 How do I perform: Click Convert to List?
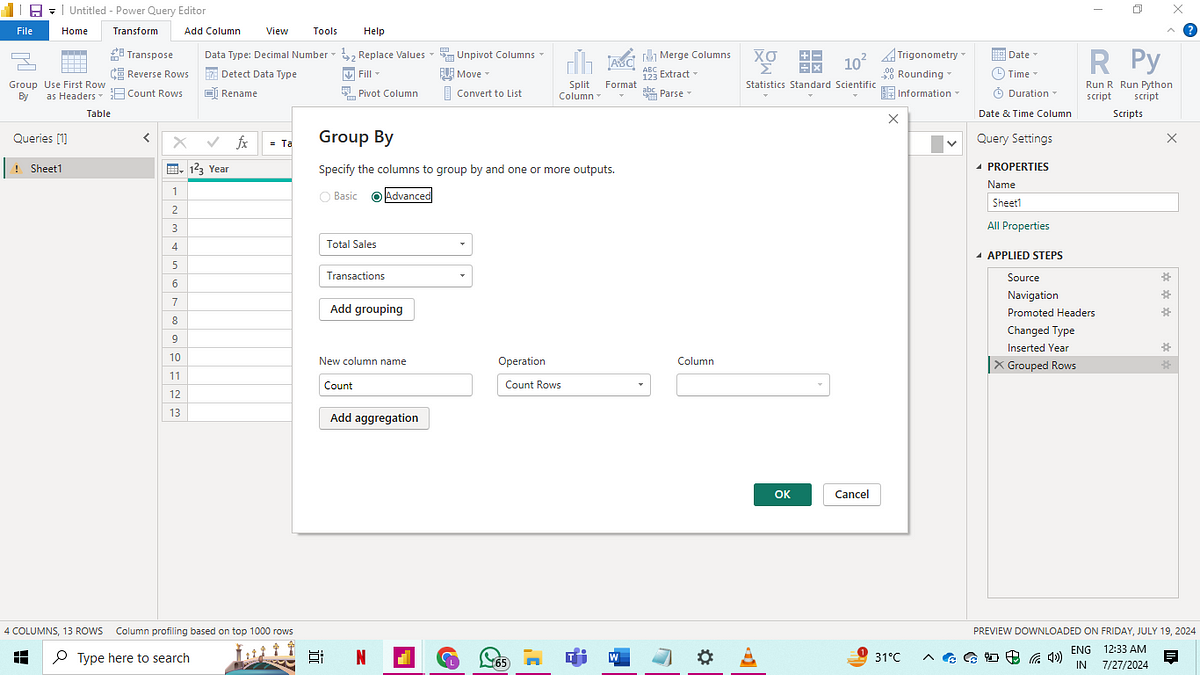[481, 93]
